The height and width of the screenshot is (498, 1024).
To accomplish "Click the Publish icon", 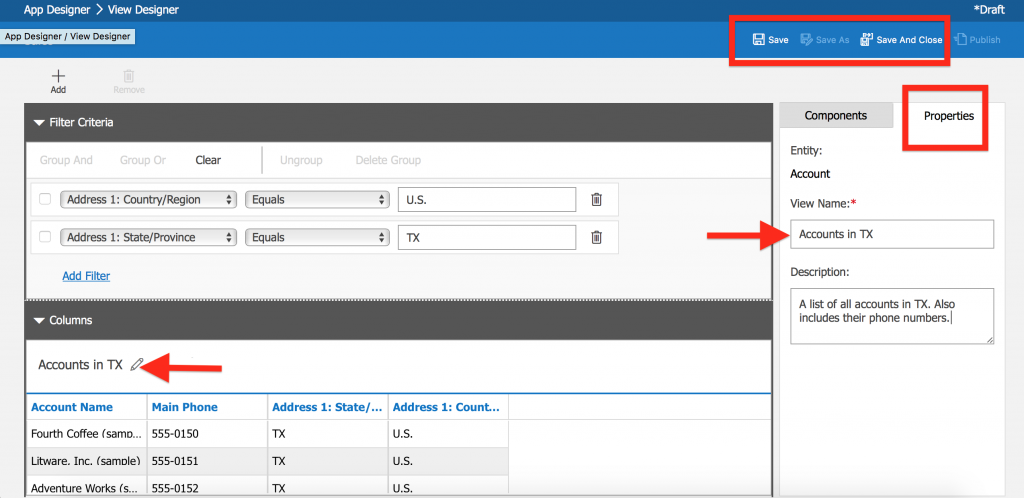I will [x=960, y=40].
